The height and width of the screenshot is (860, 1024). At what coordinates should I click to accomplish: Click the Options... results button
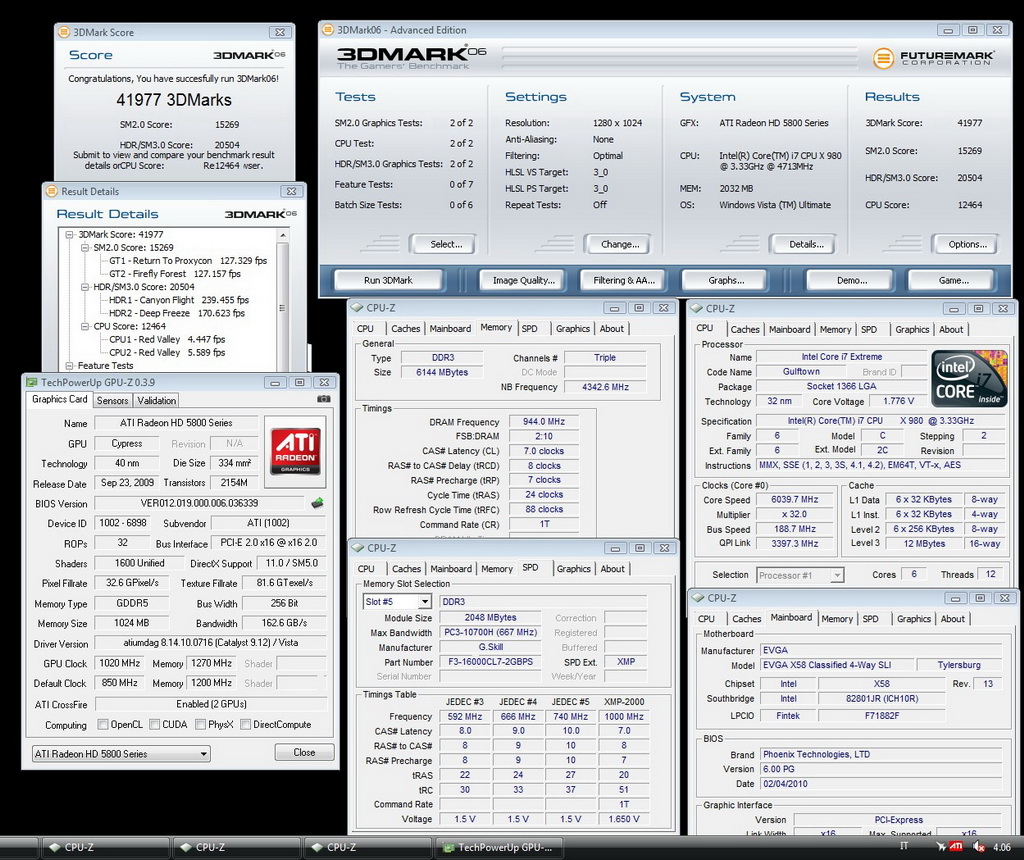tap(967, 244)
